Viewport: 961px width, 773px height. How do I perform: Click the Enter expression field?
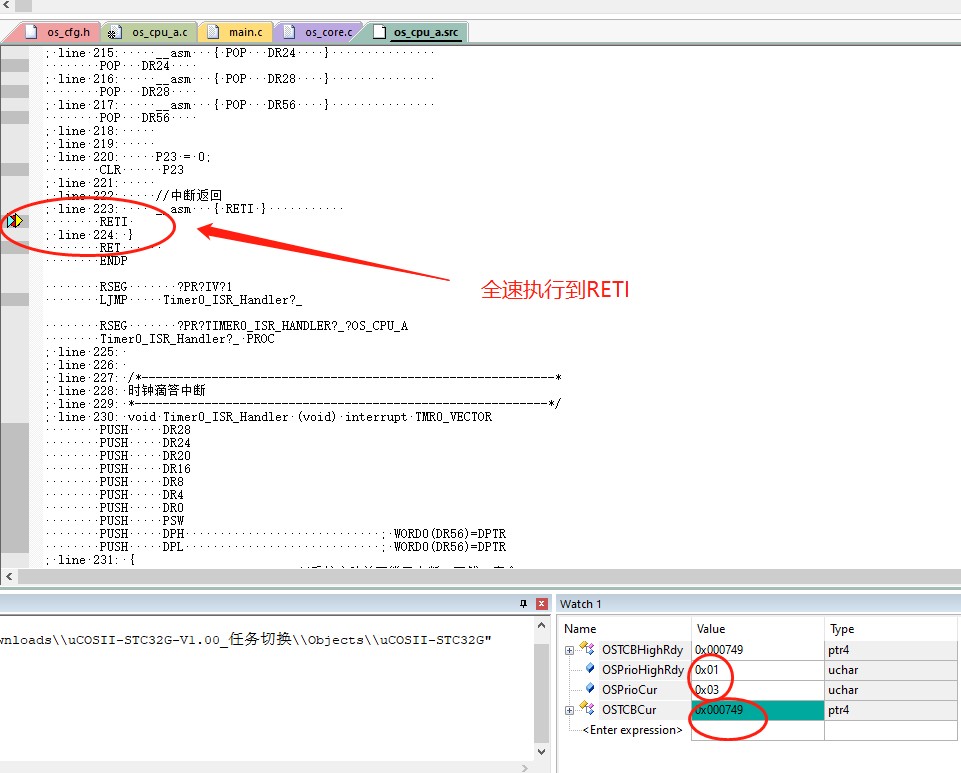click(x=632, y=730)
